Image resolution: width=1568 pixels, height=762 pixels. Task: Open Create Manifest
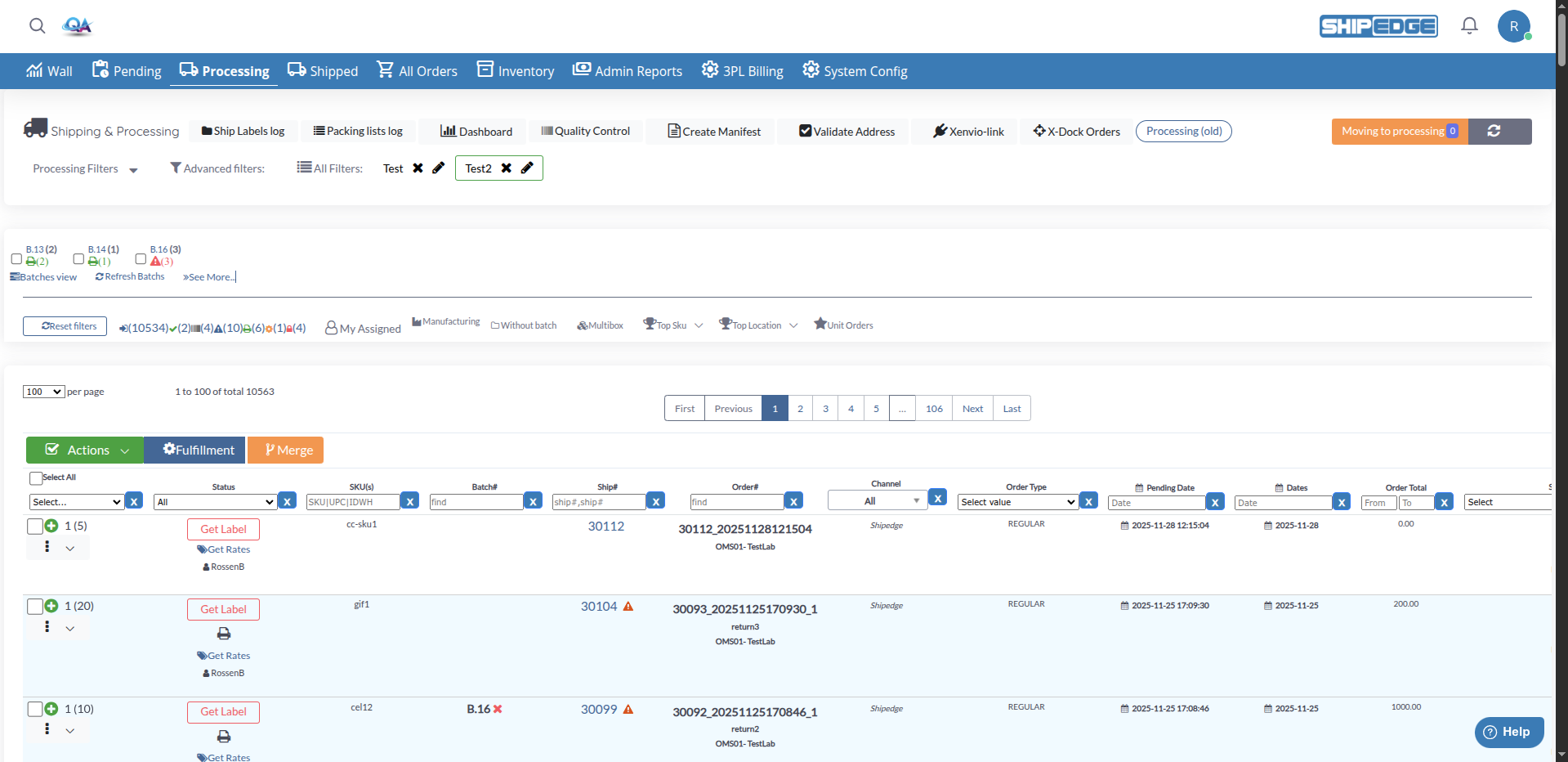tap(714, 131)
